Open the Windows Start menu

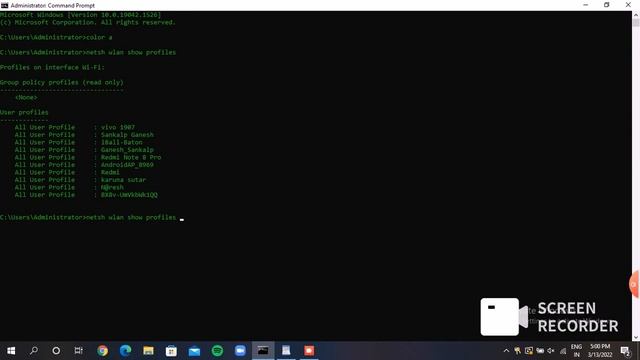[x=11, y=351]
